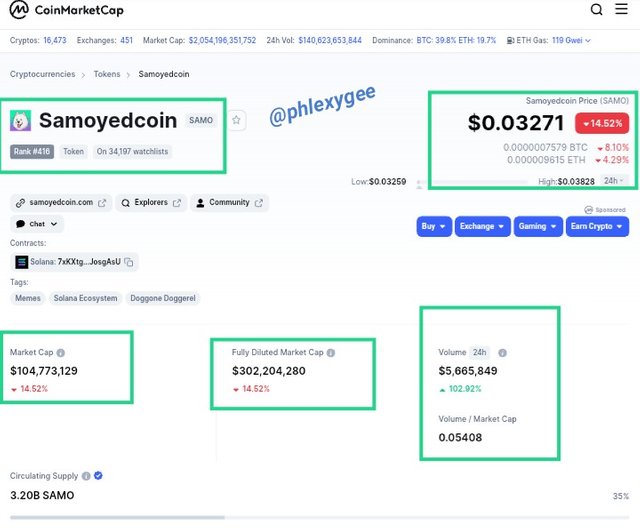Expand the Buy dropdown
The height and width of the screenshot is (532, 640).
tap(434, 227)
